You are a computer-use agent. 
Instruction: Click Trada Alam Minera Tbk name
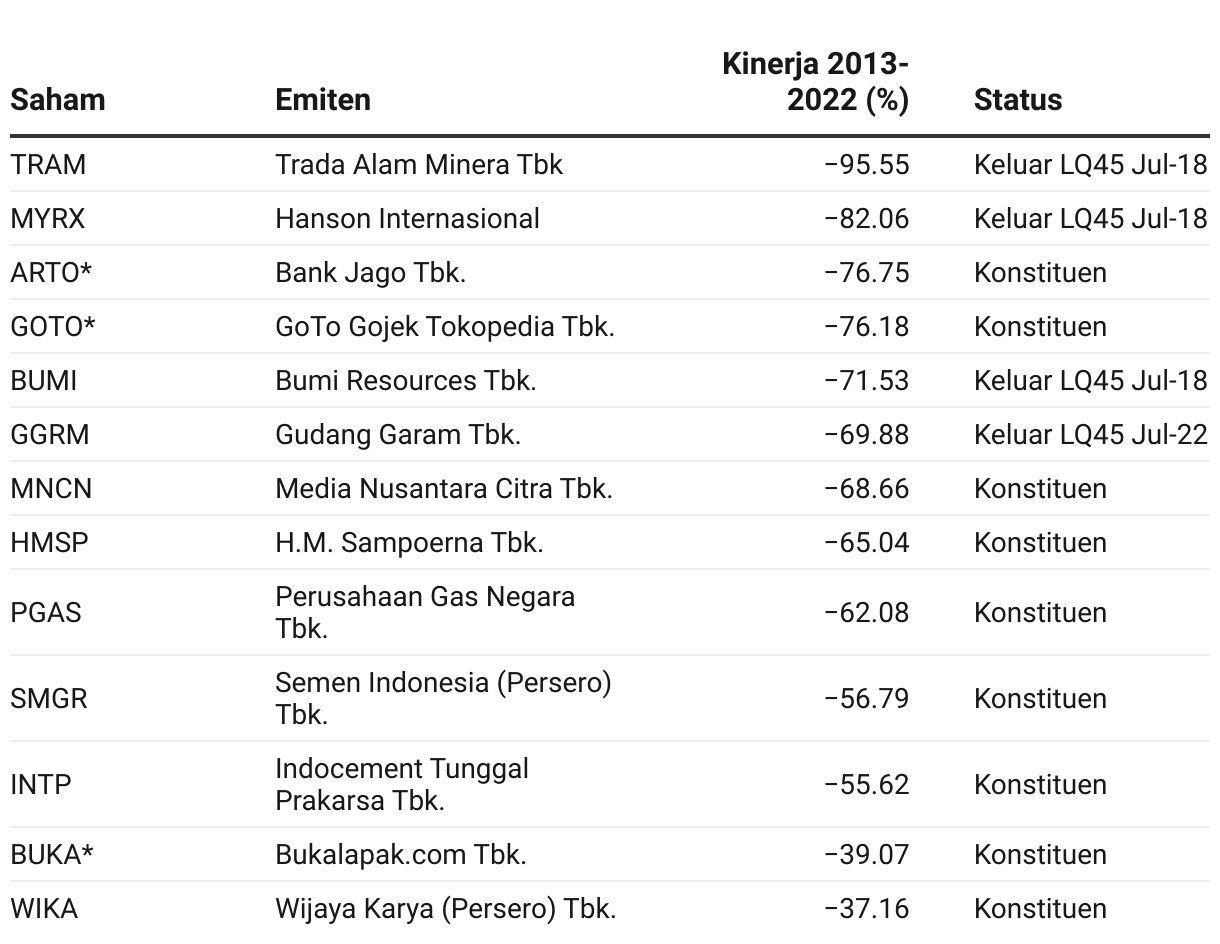pyautogui.click(x=419, y=164)
